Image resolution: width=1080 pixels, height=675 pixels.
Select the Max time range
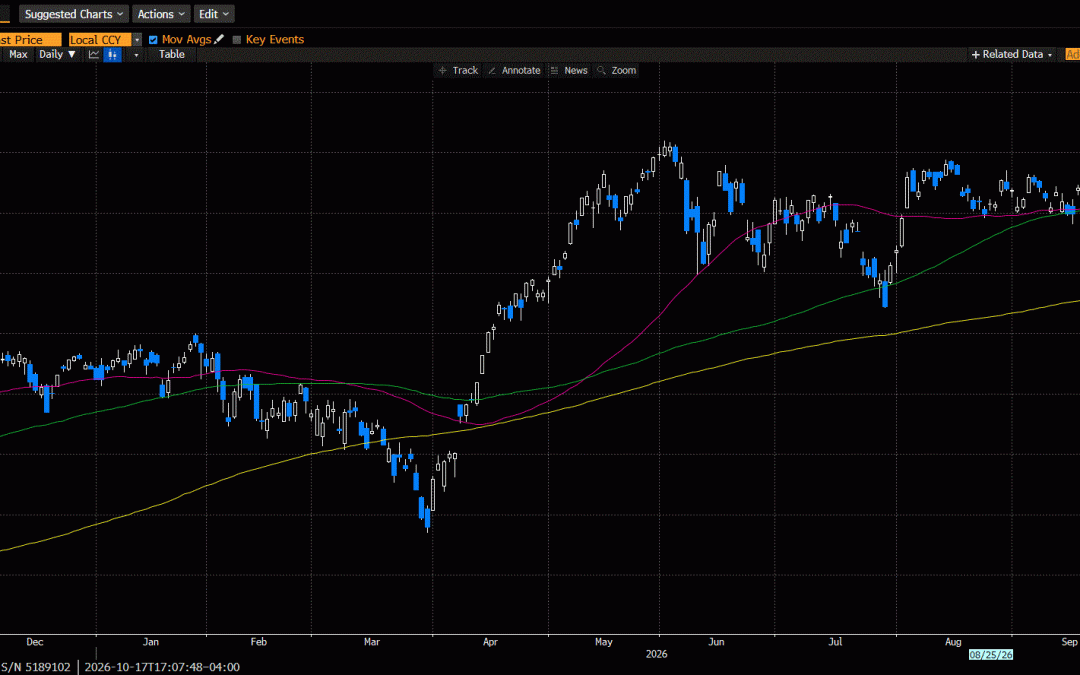pyautogui.click(x=19, y=54)
